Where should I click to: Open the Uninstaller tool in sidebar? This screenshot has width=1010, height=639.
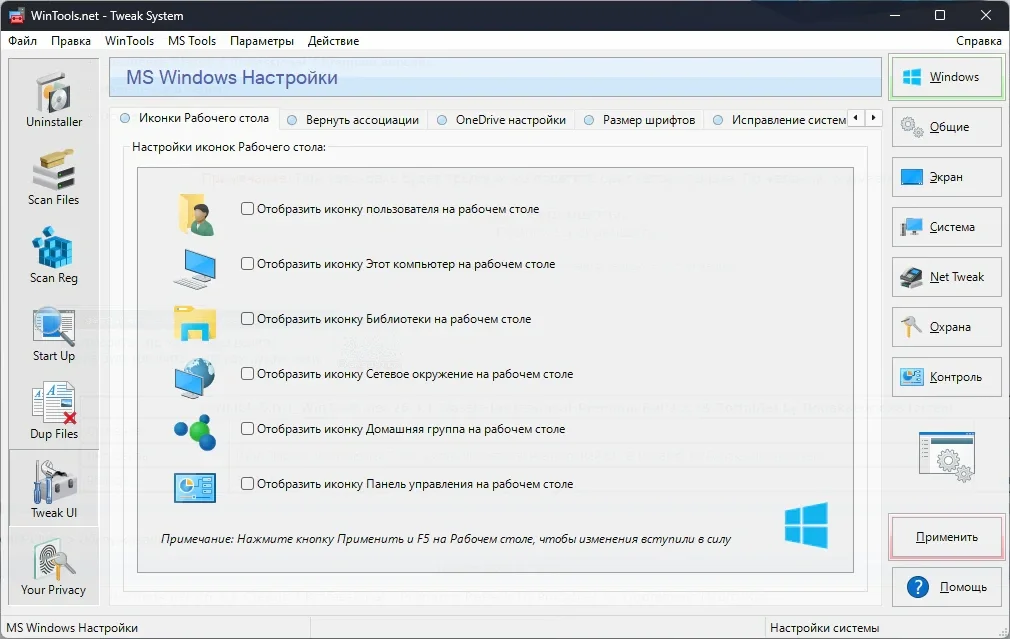coord(54,100)
